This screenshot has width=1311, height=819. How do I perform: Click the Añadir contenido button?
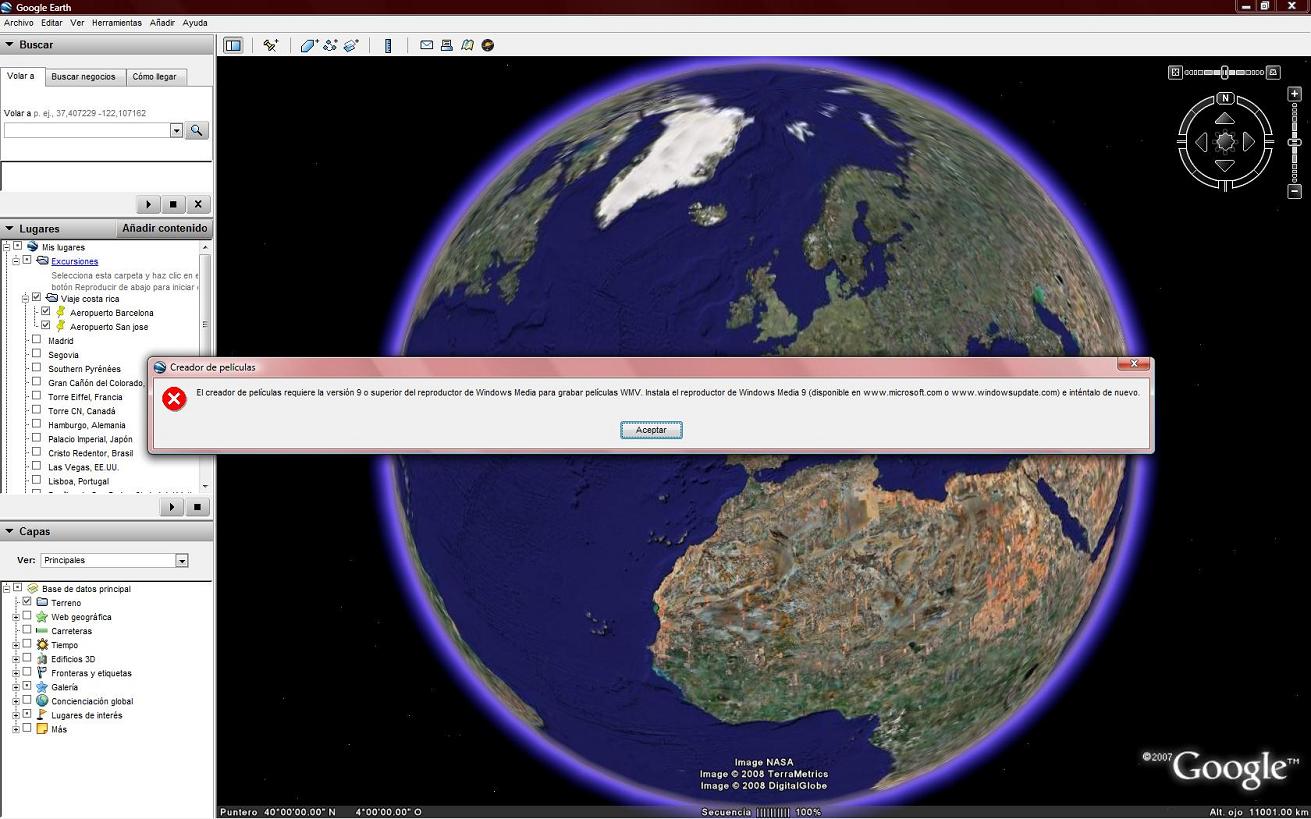(165, 228)
